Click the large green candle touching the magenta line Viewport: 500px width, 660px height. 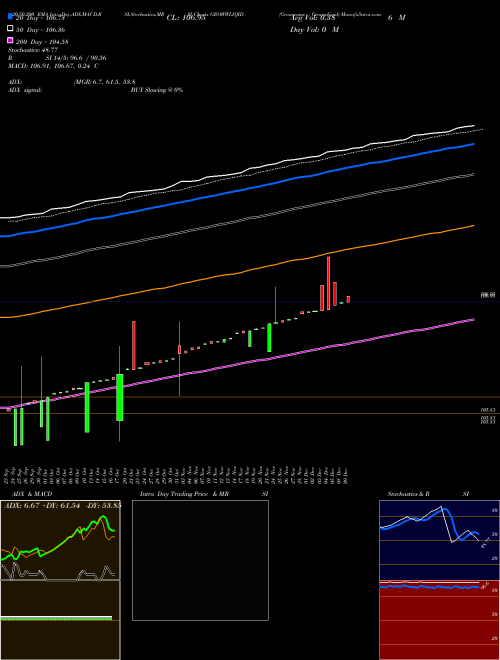(120, 397)
